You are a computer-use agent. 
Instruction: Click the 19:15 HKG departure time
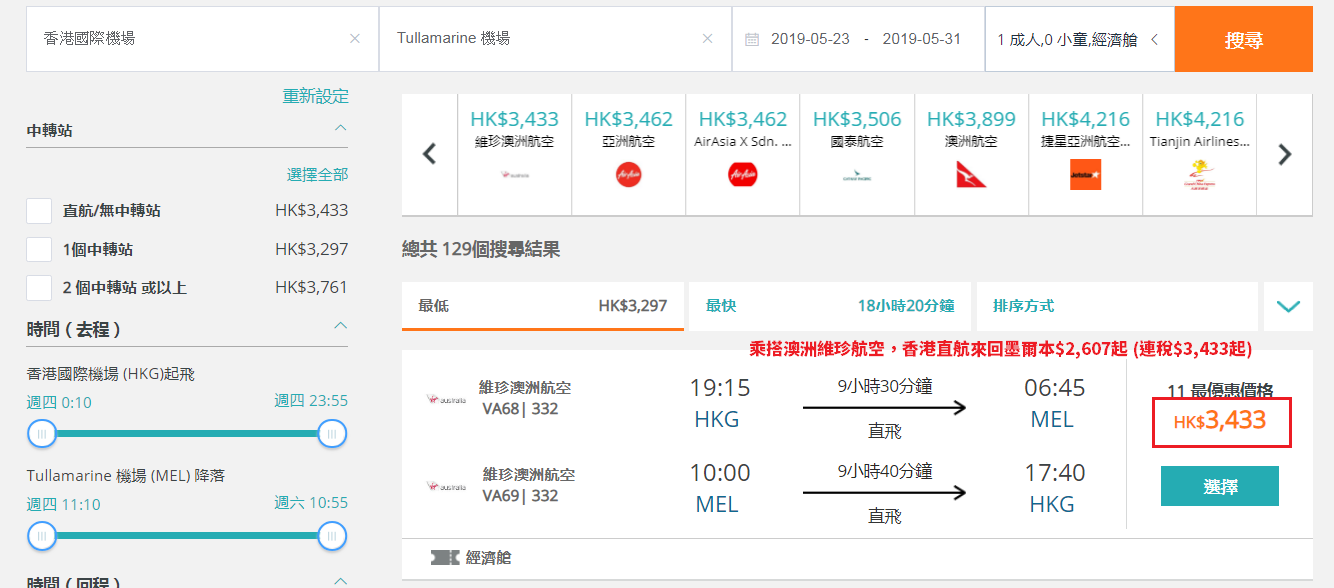(718, 388)
